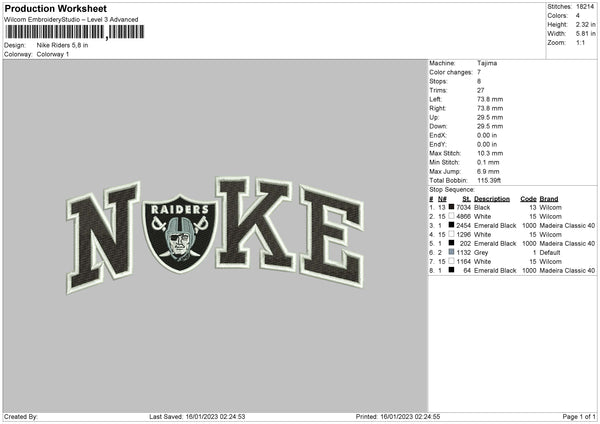Click 'Wilcom EmbroideryStudio – Level 3 Advanced' text
Screen dimensions: 600x424
click(71, 20)
